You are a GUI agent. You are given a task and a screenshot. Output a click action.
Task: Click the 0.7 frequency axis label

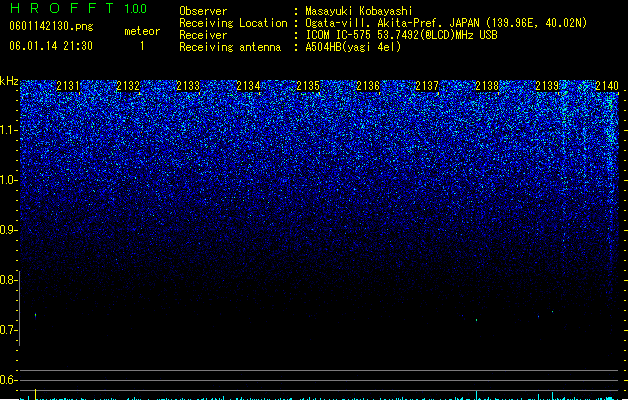8,330
